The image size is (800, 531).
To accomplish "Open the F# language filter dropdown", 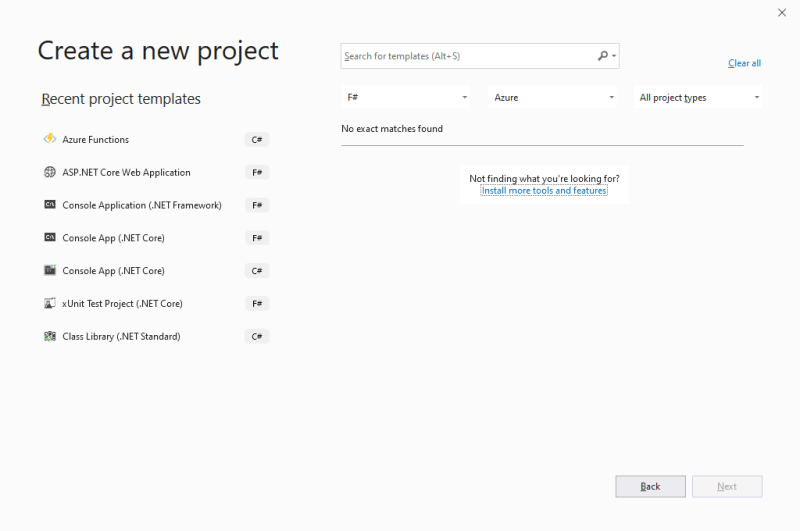I will [405, 97].
